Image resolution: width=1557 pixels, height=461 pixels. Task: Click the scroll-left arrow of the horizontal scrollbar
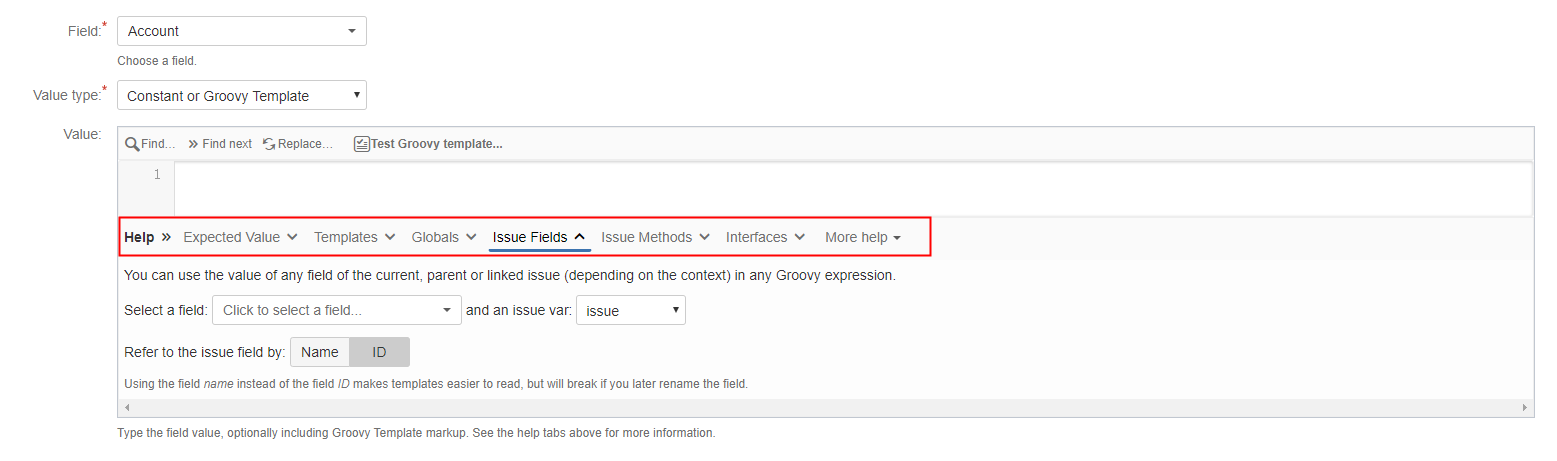pyautogui.click(x=126, y=408)
